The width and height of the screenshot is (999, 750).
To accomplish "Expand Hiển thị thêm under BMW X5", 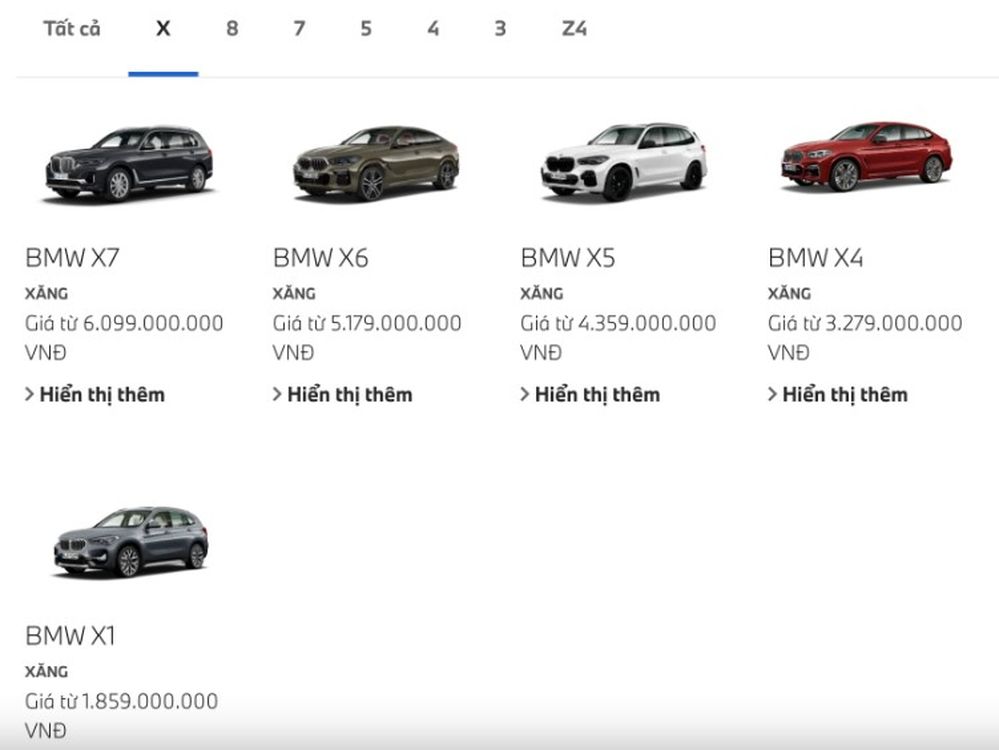I will (x=591, y=394).
